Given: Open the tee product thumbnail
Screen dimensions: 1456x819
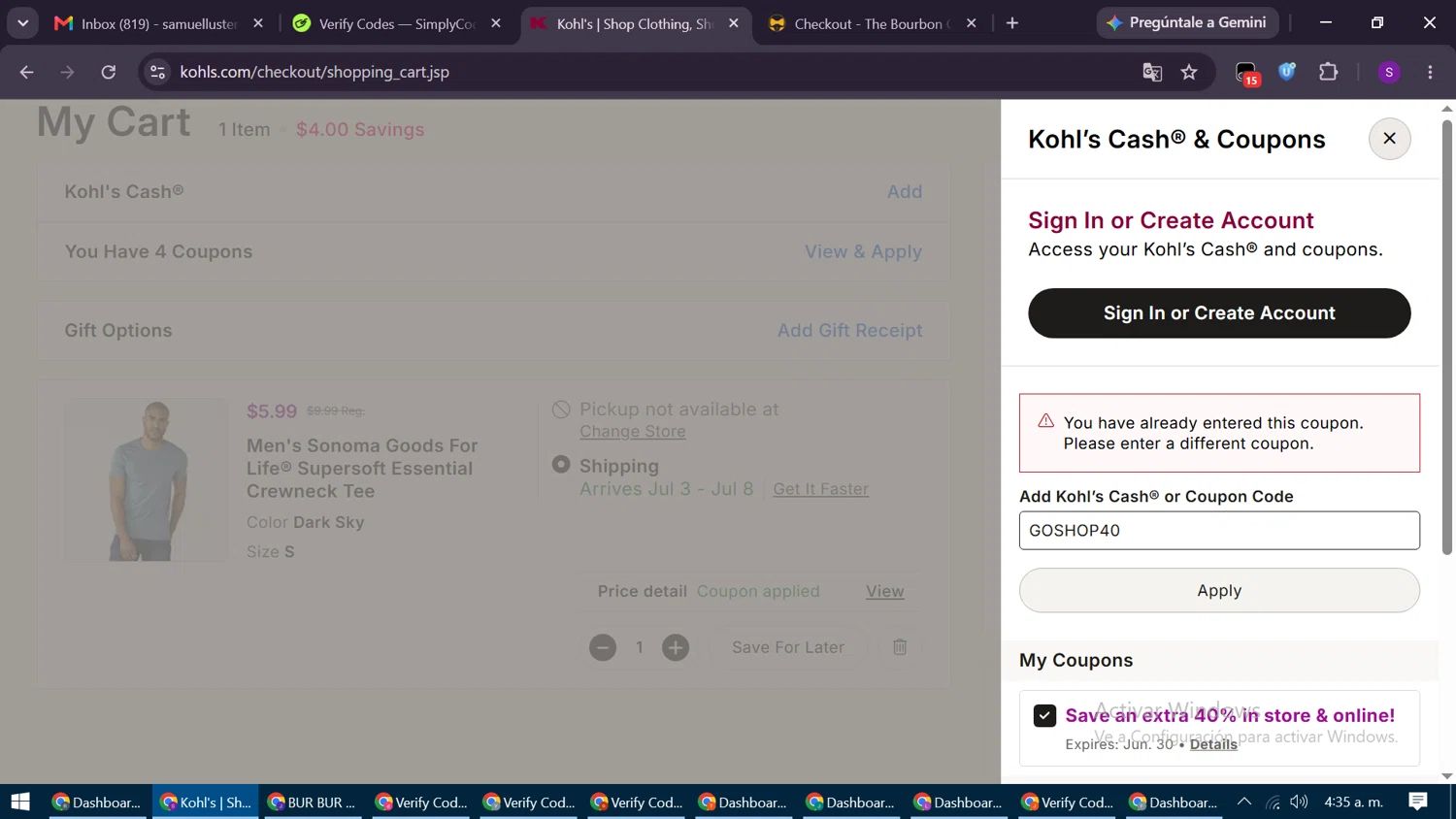Looking at the screenshot, I should (x=146, y=480).
